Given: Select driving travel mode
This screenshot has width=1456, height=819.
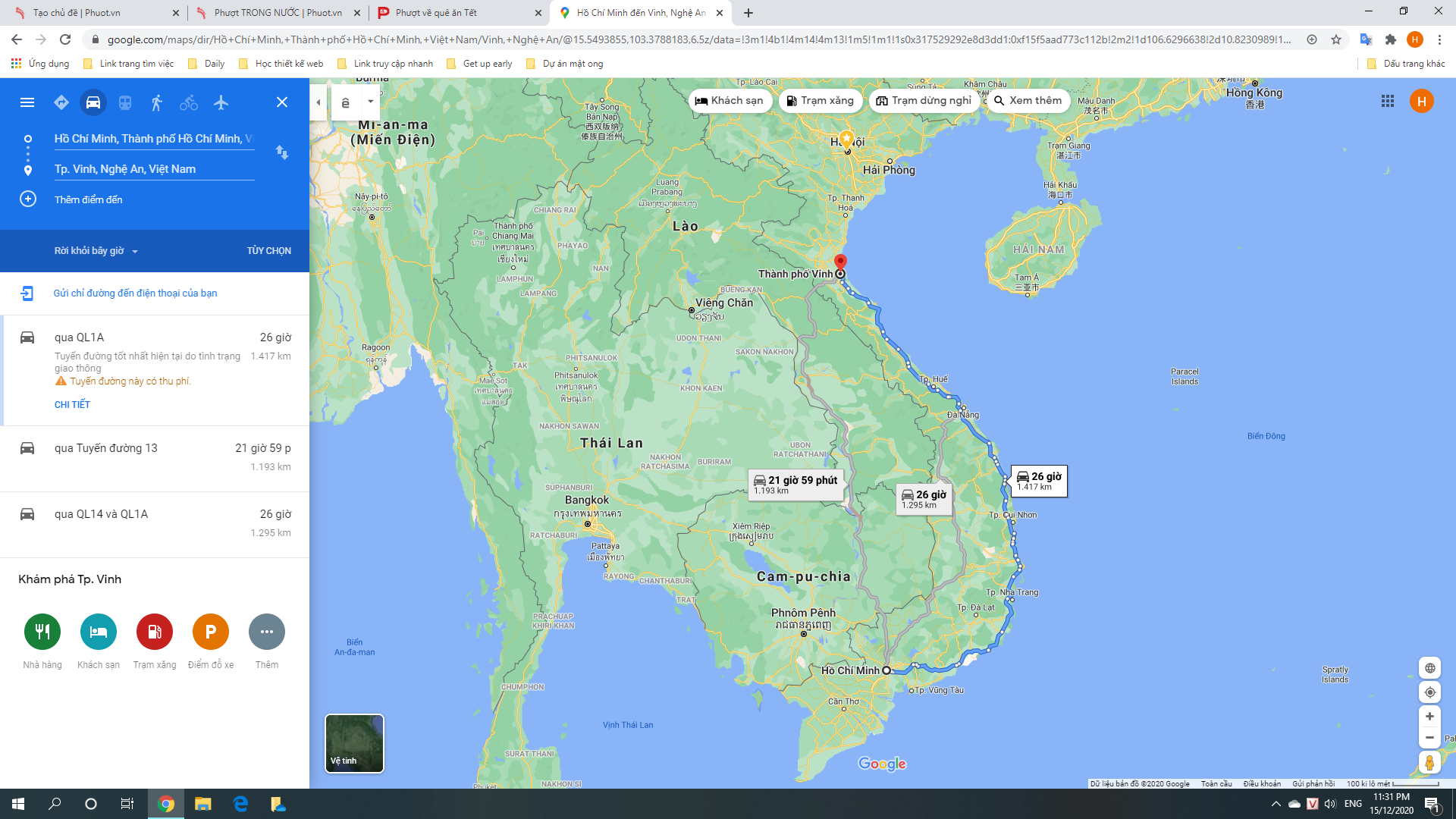Looking at the screenshot, I should (93, 102).
